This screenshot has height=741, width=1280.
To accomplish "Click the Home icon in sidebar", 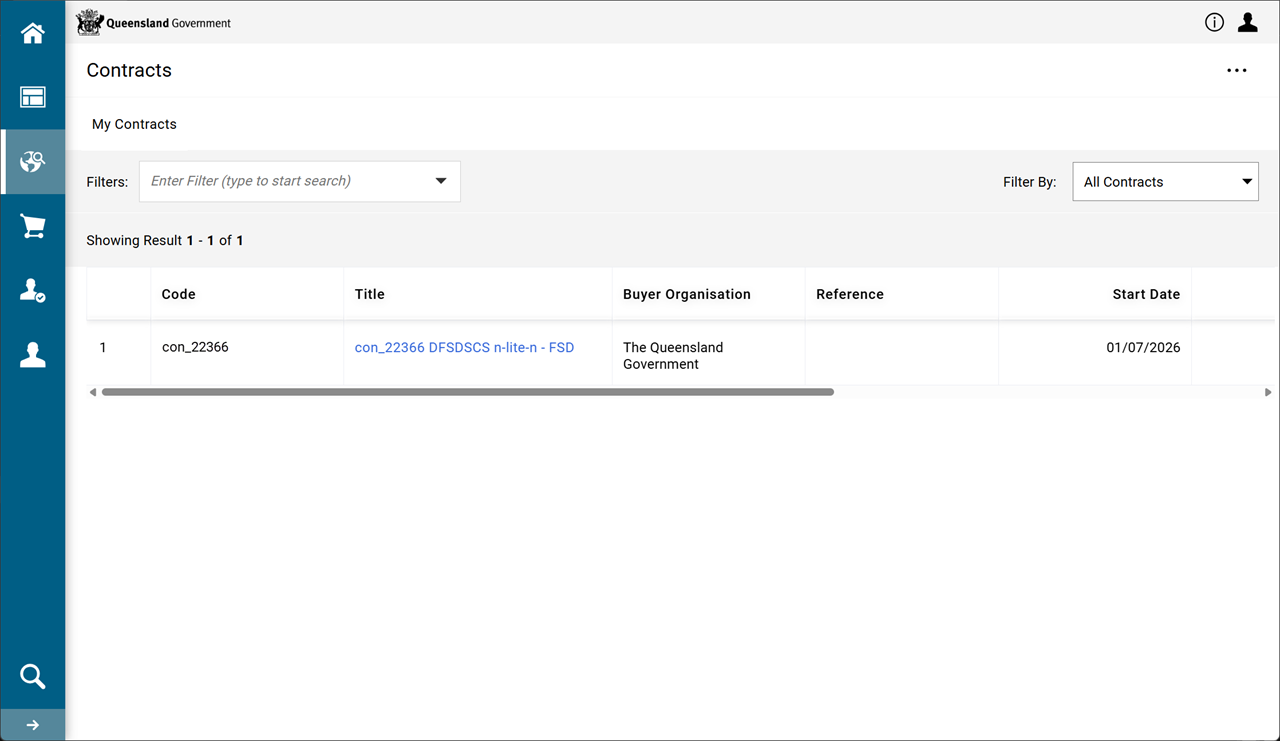I will click(33, 33).
